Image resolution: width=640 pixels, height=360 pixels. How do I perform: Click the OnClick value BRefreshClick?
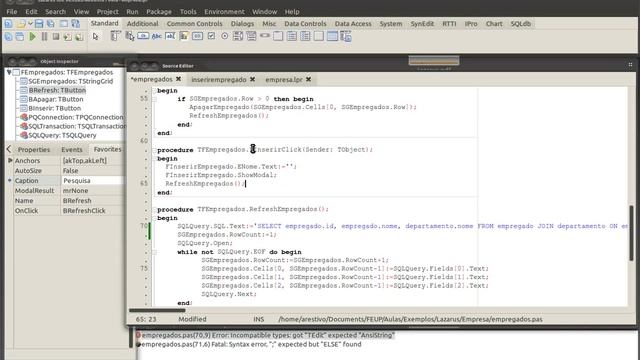[x=92, y=211]
